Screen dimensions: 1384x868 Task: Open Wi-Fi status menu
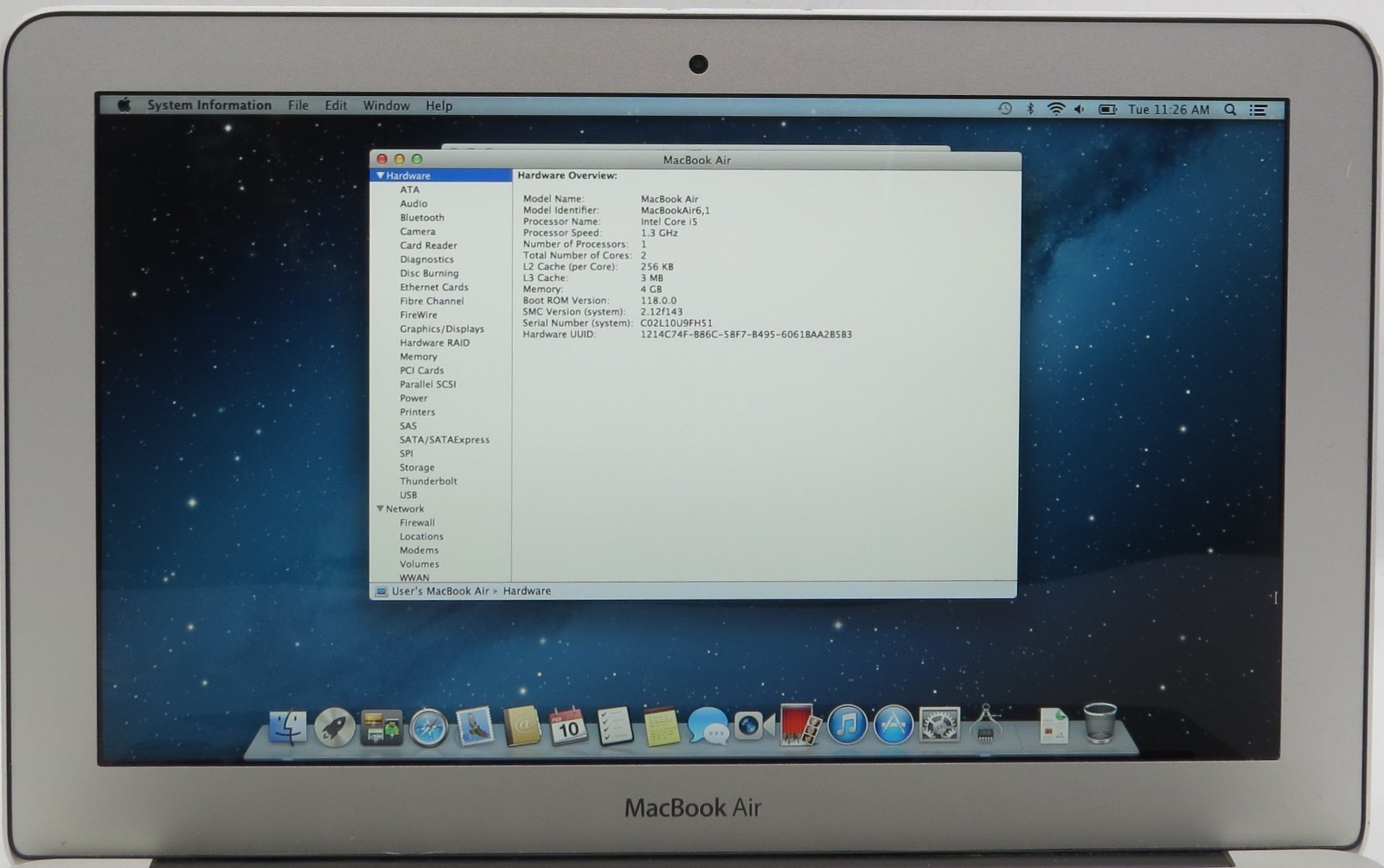pos(1055,109)
